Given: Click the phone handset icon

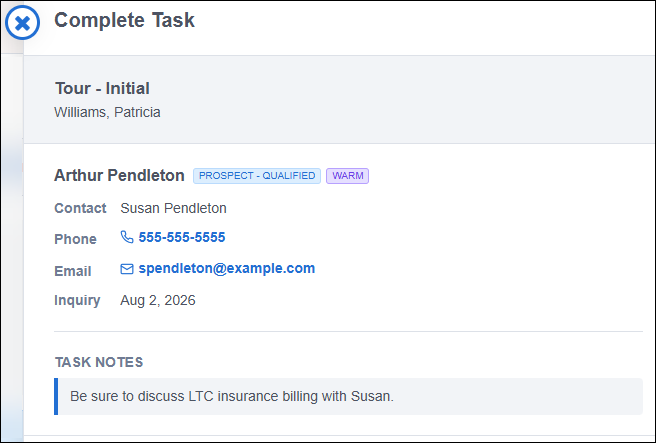Looking at the screenshot, I should 127,237.
